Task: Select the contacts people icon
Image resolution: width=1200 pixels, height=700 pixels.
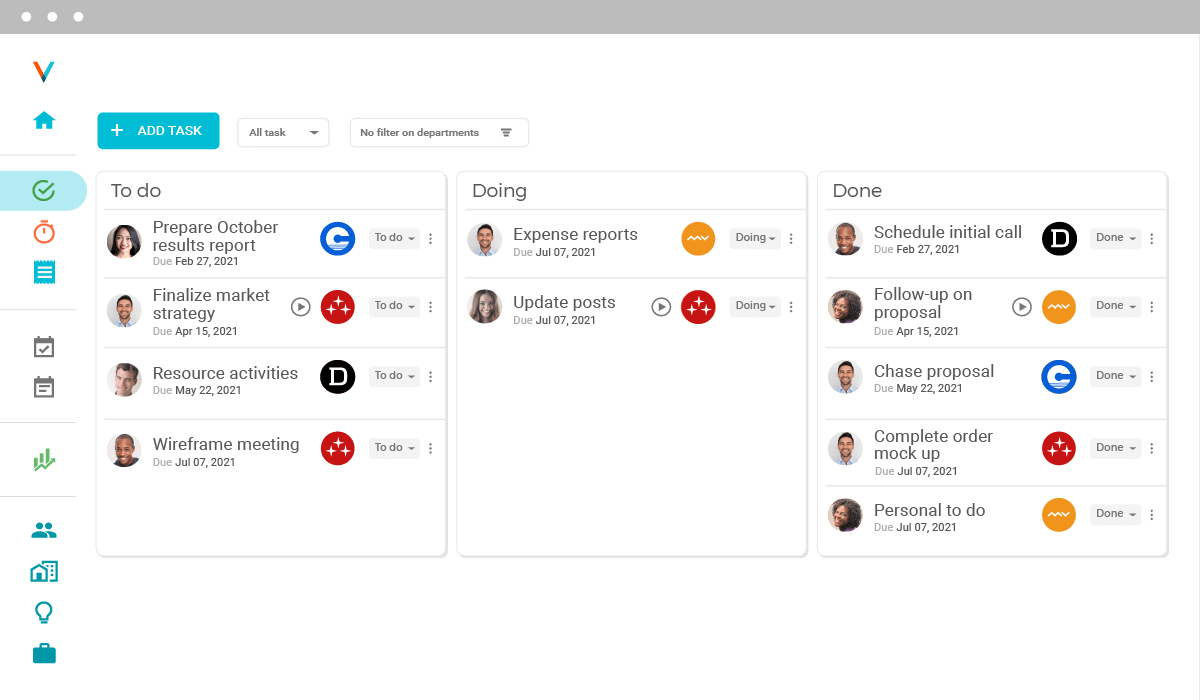Action: click(x=44, y=530)
